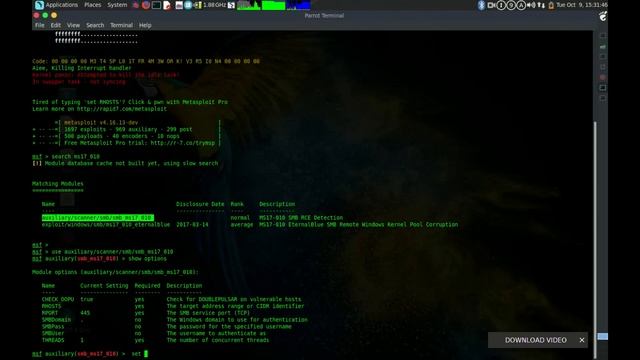The image size is (640, 360).
Task: Click the screen icon in right sidebar
Action: point(603,88)
